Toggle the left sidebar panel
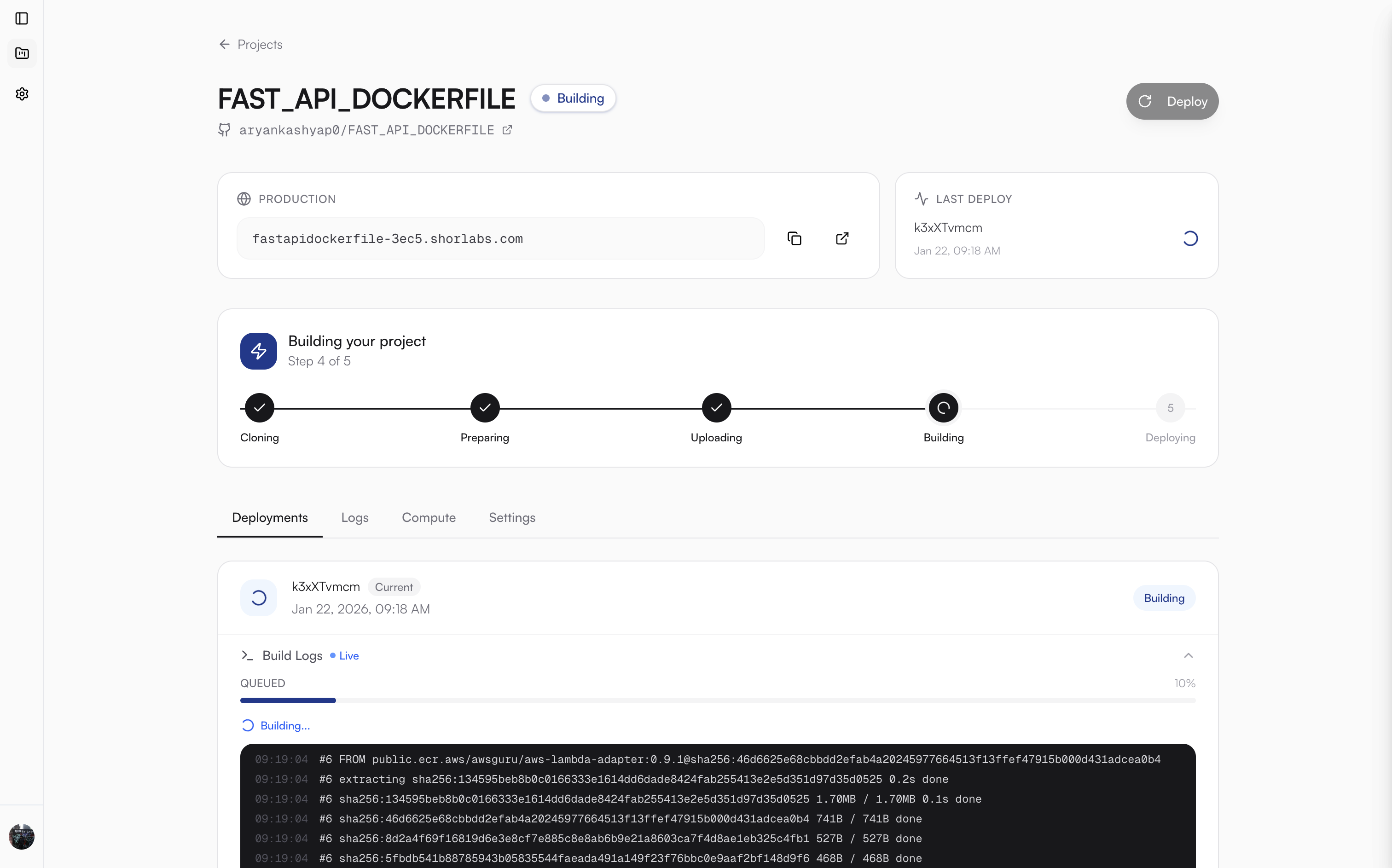The image size is (1392, 868). 22,18
